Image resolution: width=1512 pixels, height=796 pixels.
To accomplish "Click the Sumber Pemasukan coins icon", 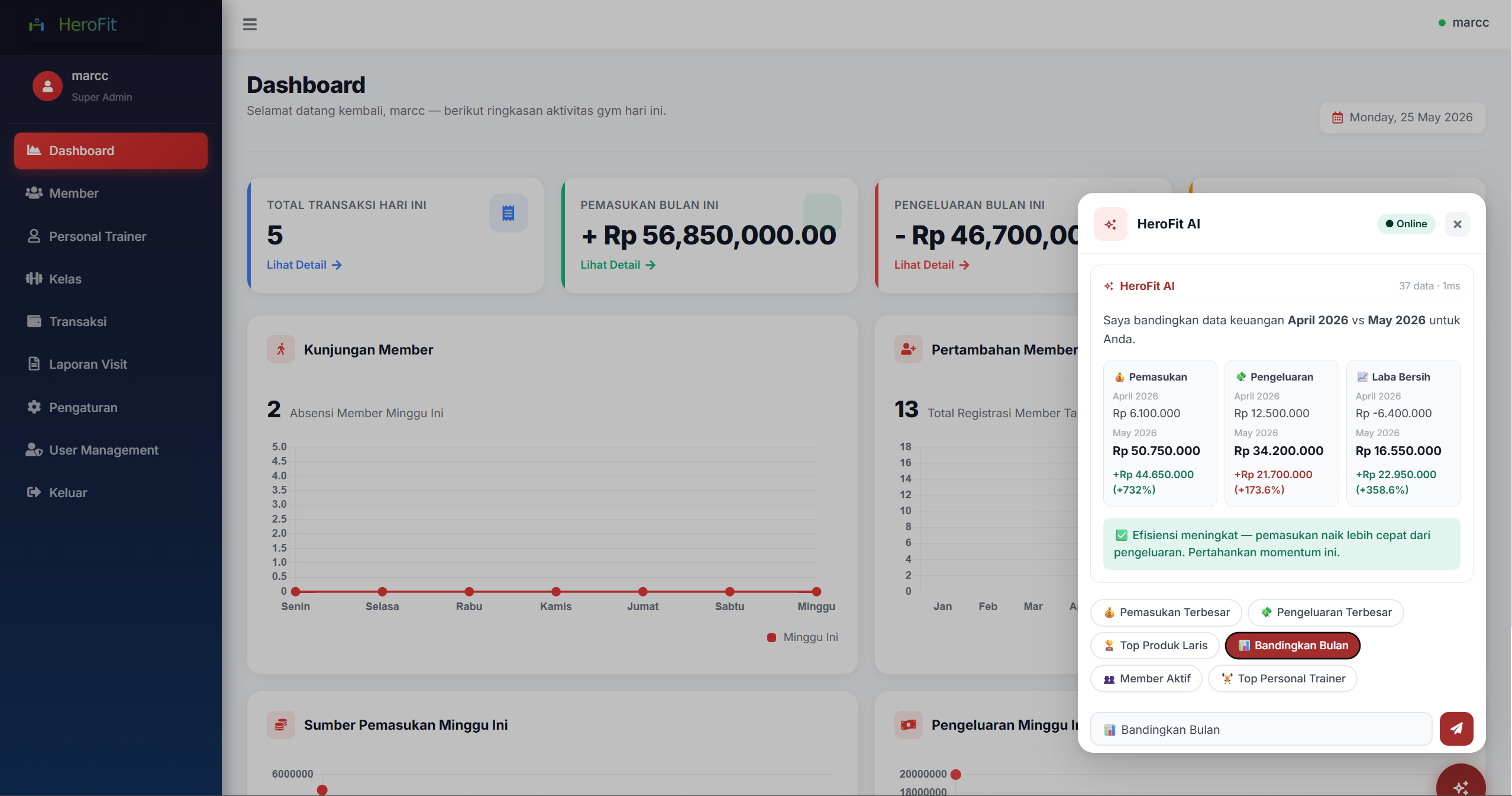I will 281,724.
